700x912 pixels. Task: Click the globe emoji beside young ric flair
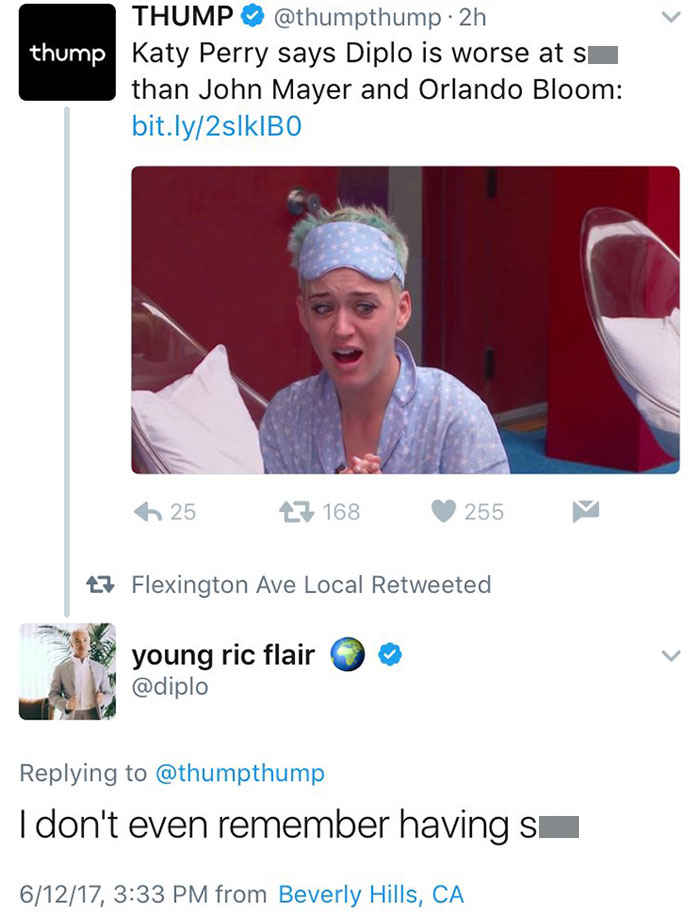(x=348, y=655)
